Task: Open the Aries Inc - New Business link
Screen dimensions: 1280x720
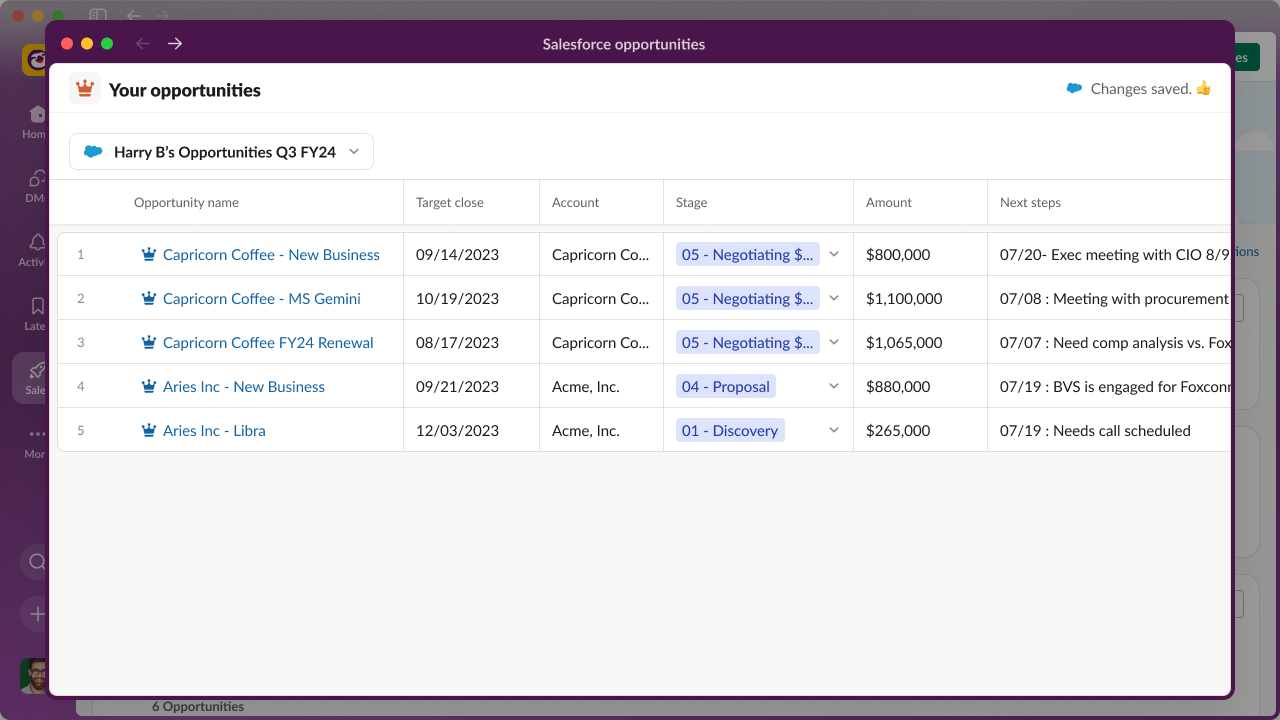Action: tap(244, 387)
